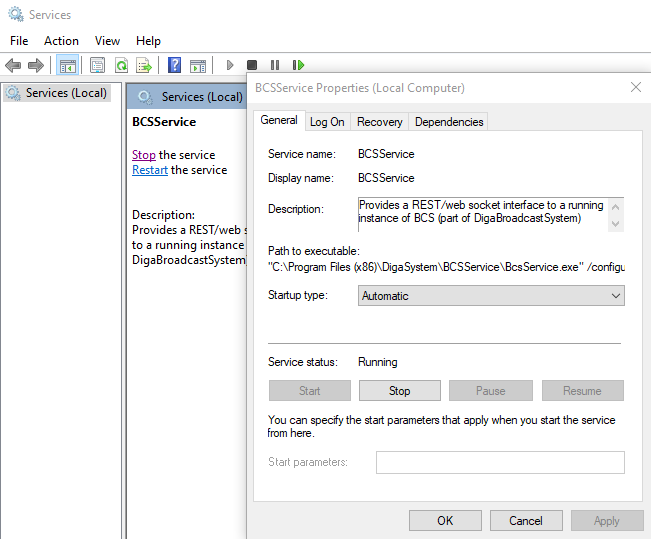Switch to the Log On tab
The width and height of the screenshot is (651, 539).
[x=327, y=122]
